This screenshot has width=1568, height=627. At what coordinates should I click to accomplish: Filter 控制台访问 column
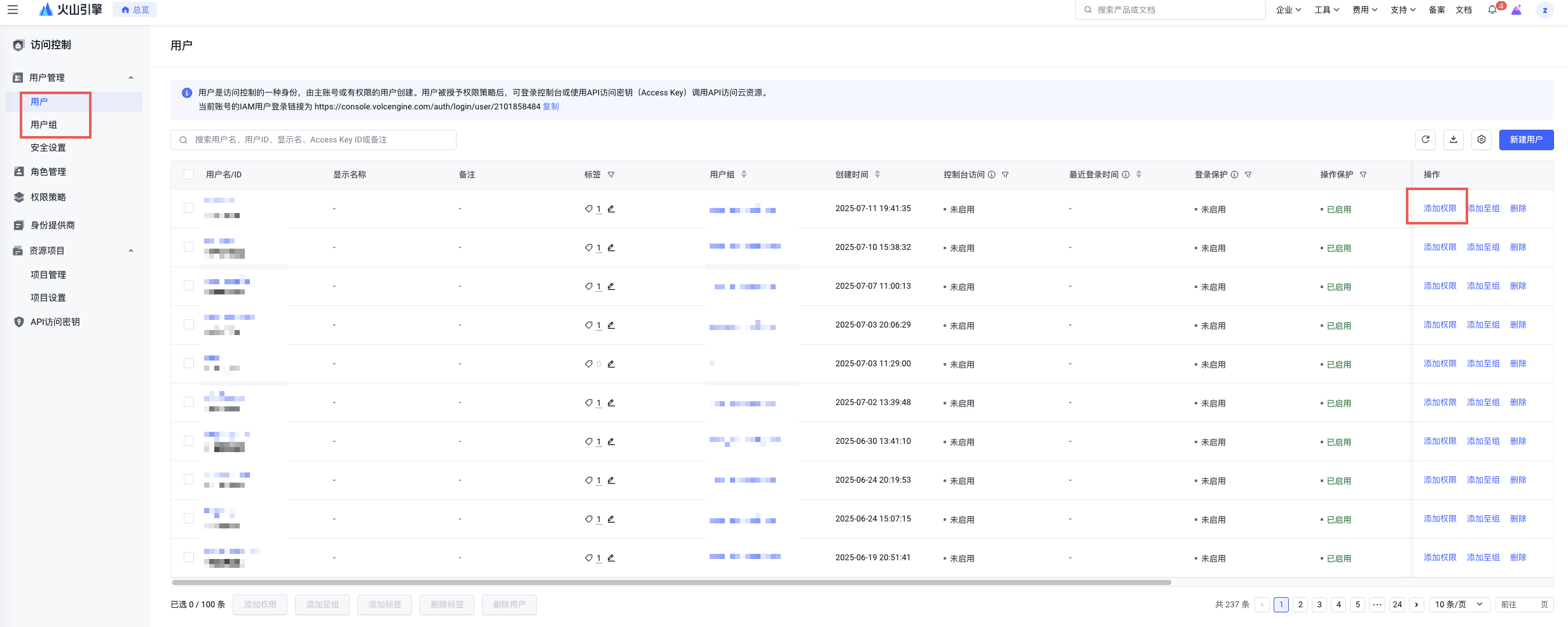(1005, 175)
